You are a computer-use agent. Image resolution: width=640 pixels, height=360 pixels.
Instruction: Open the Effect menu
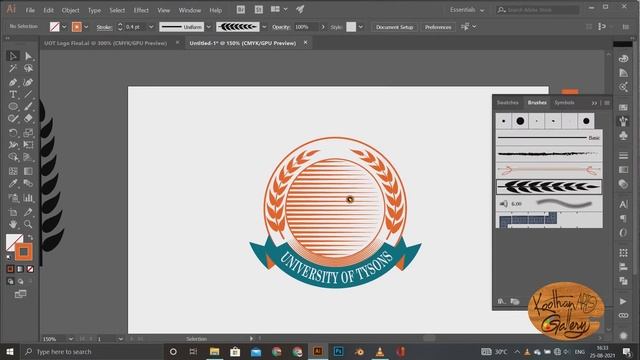click(141, 10)
